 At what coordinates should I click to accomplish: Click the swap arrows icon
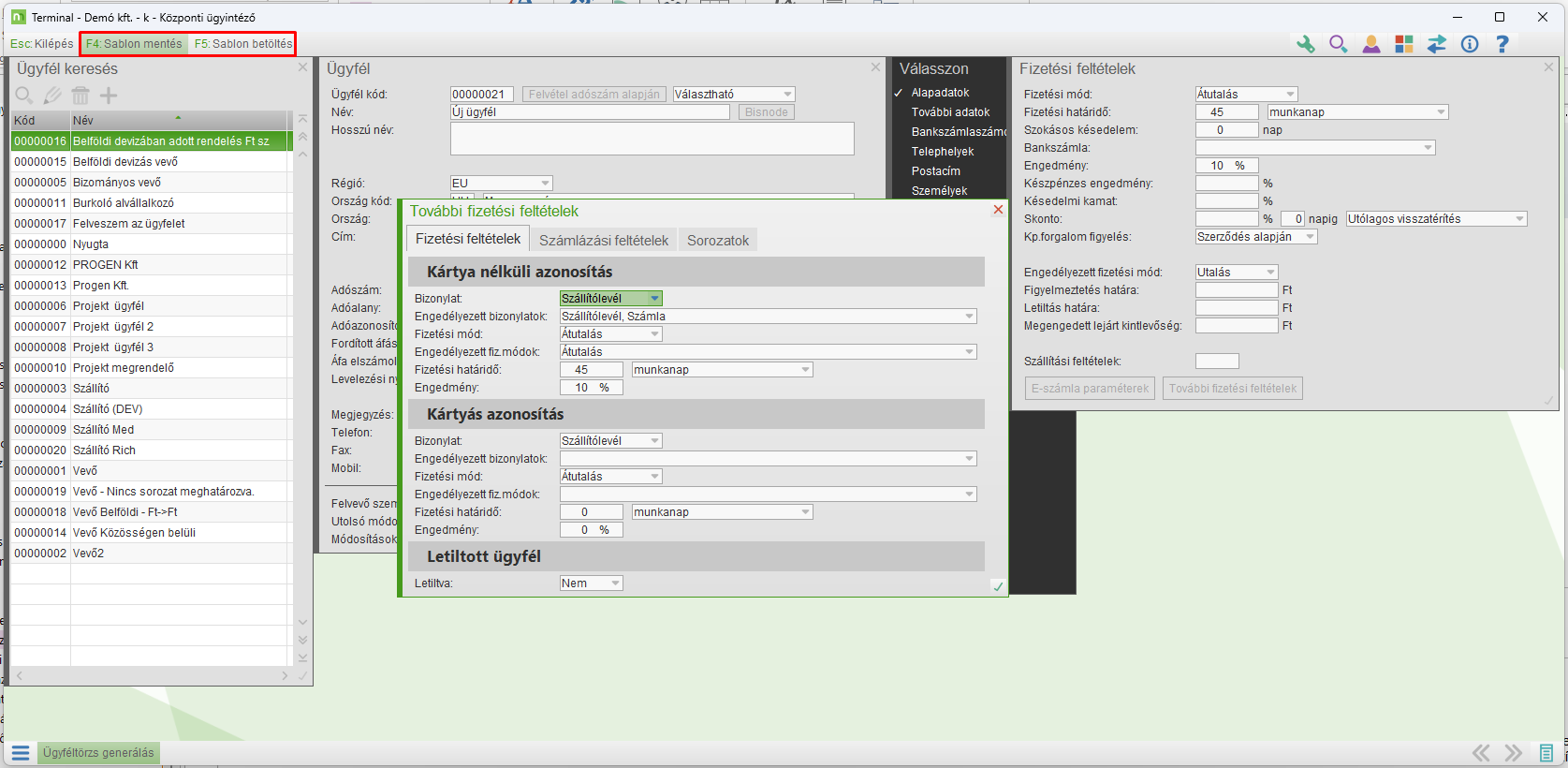(x=1436, y=44)
